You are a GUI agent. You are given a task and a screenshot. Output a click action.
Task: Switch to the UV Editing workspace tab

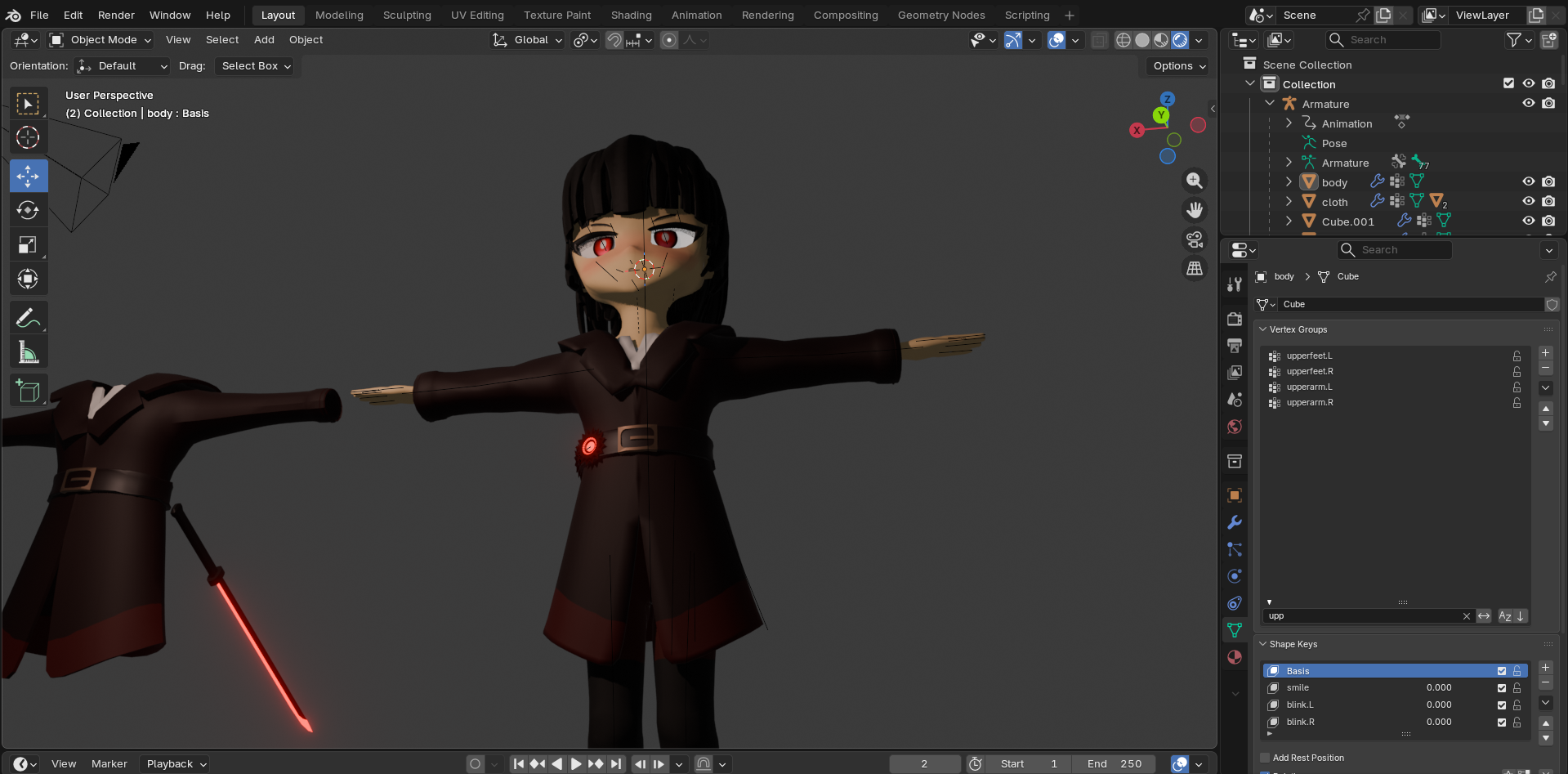point(477,15)
